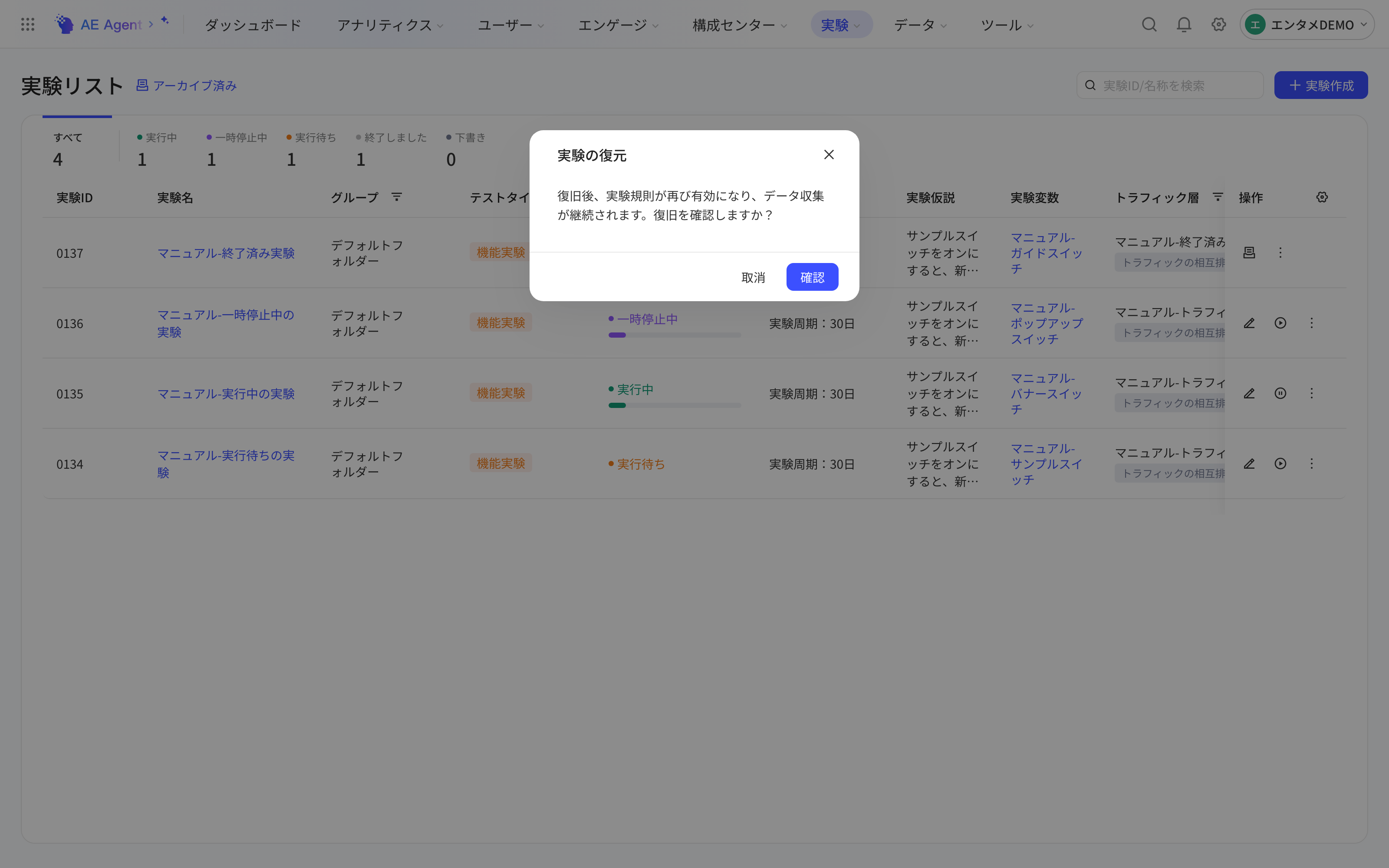
Task: Expand the ツール dropdown menu
Action: coord(1007,25)
